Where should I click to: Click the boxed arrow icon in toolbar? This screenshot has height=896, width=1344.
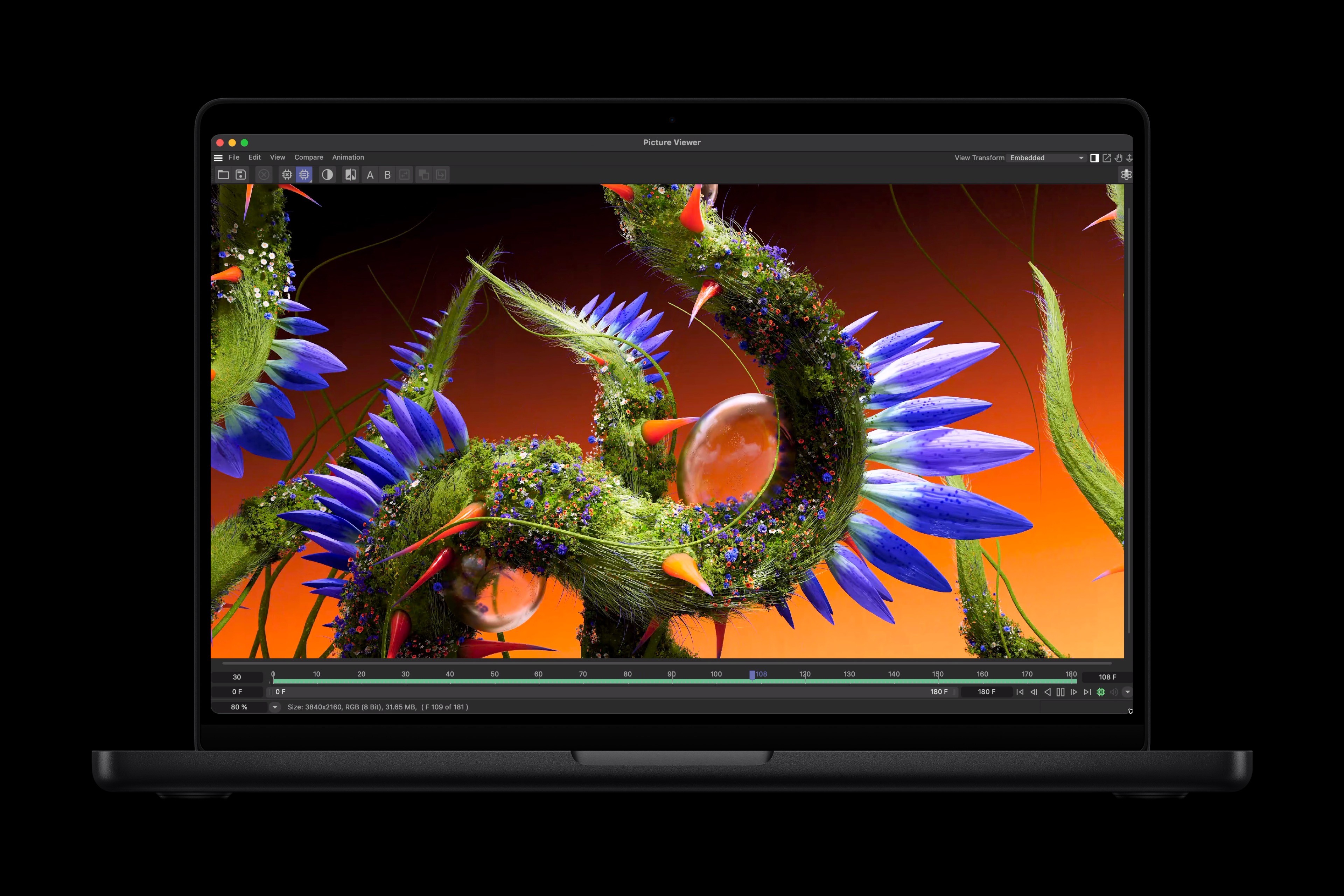441,175
